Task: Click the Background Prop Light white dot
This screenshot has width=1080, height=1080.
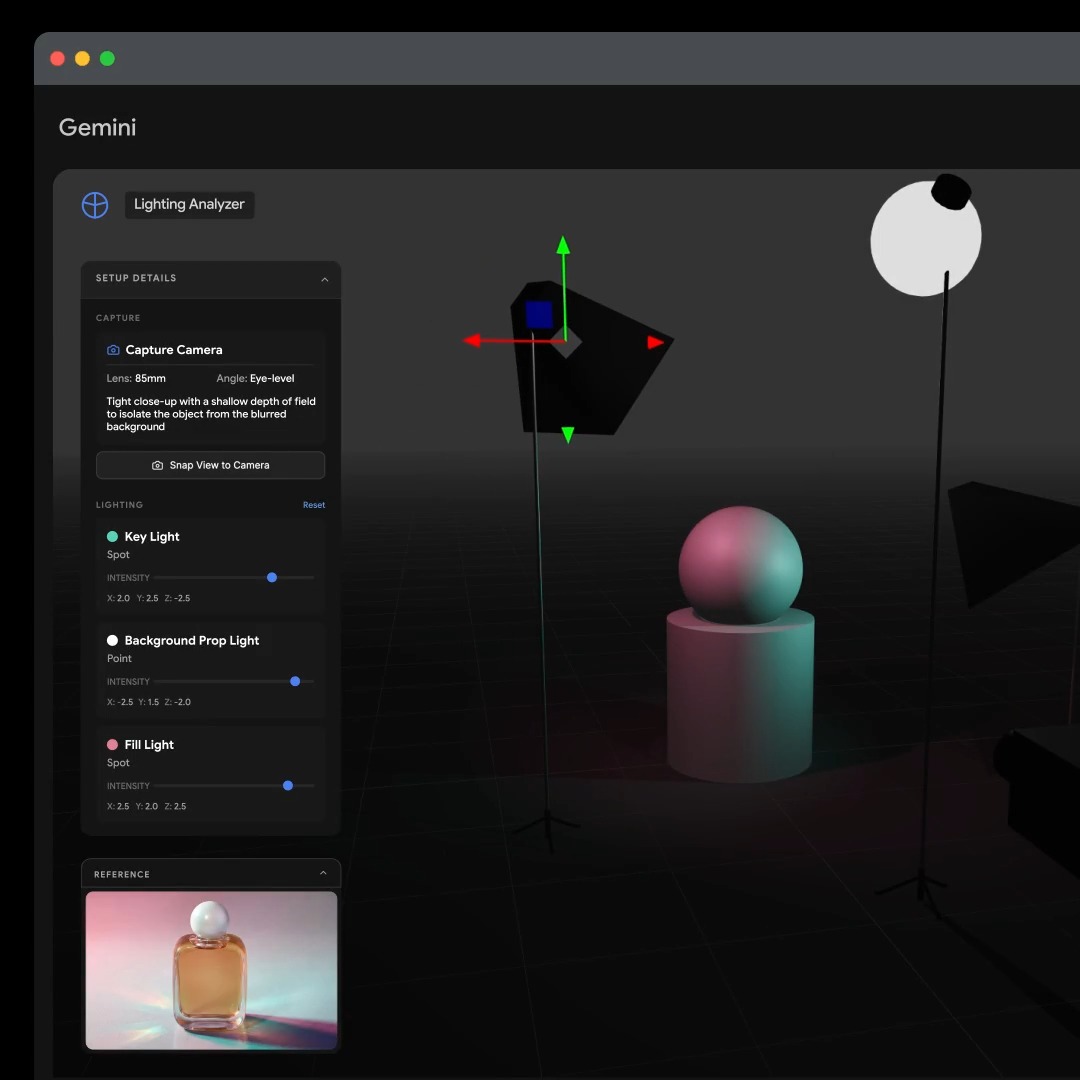Action: coord(112,641)
